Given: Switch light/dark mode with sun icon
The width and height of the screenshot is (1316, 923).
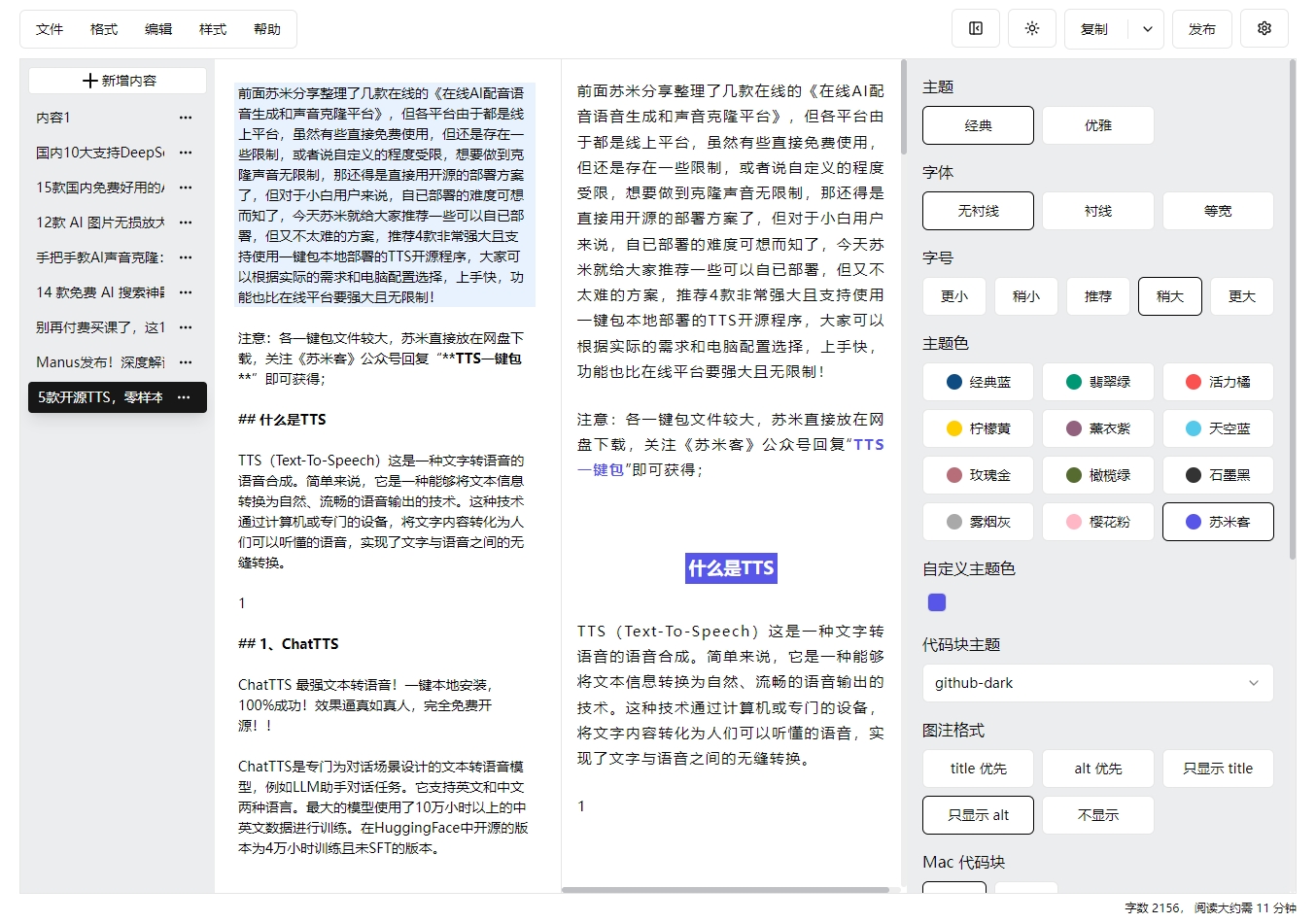Looking at the screenshot, I should [1032, 28].
